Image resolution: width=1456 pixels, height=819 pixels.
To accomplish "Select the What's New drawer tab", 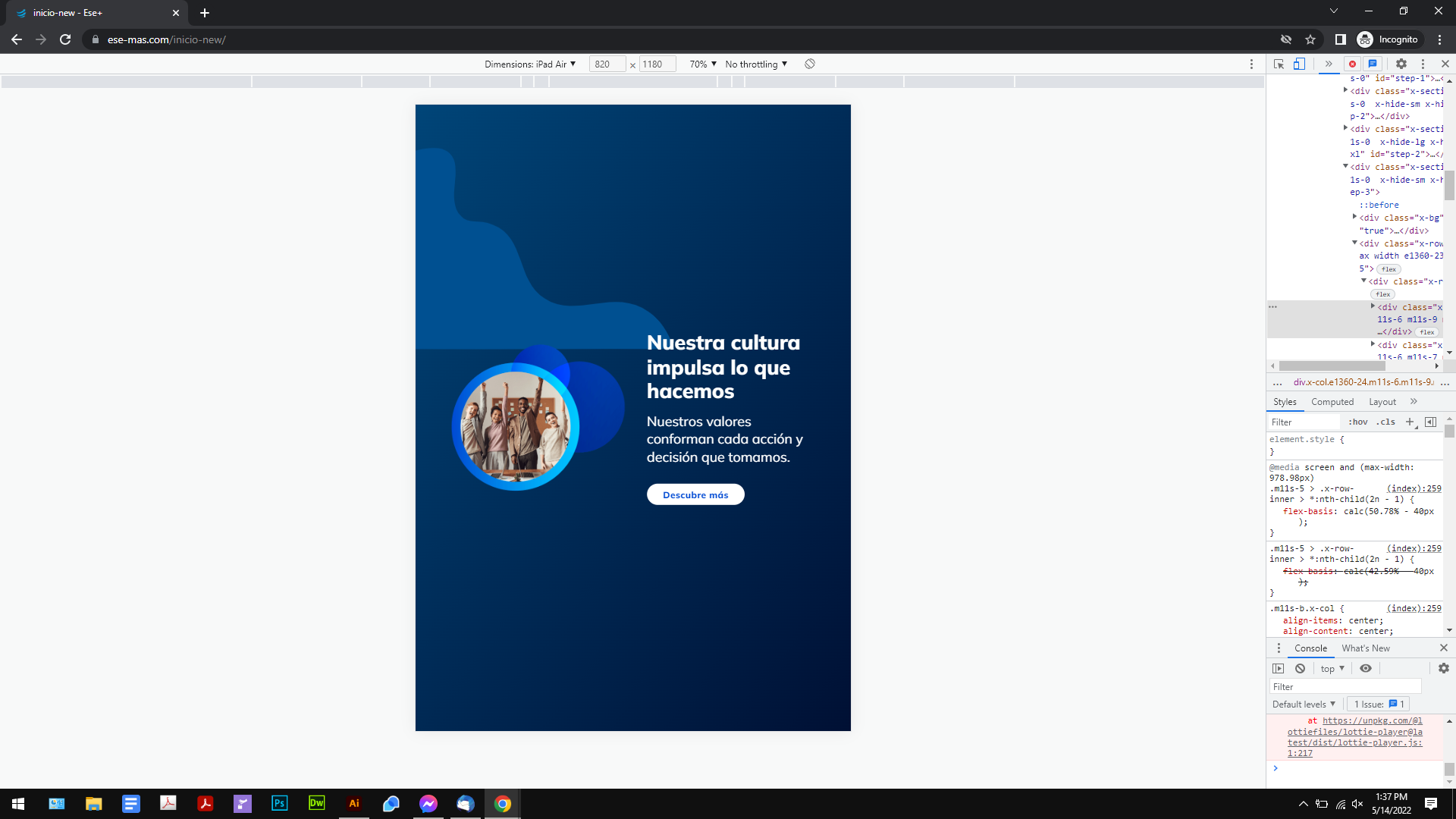I will pyautogui.click(x=1366, y=648).
